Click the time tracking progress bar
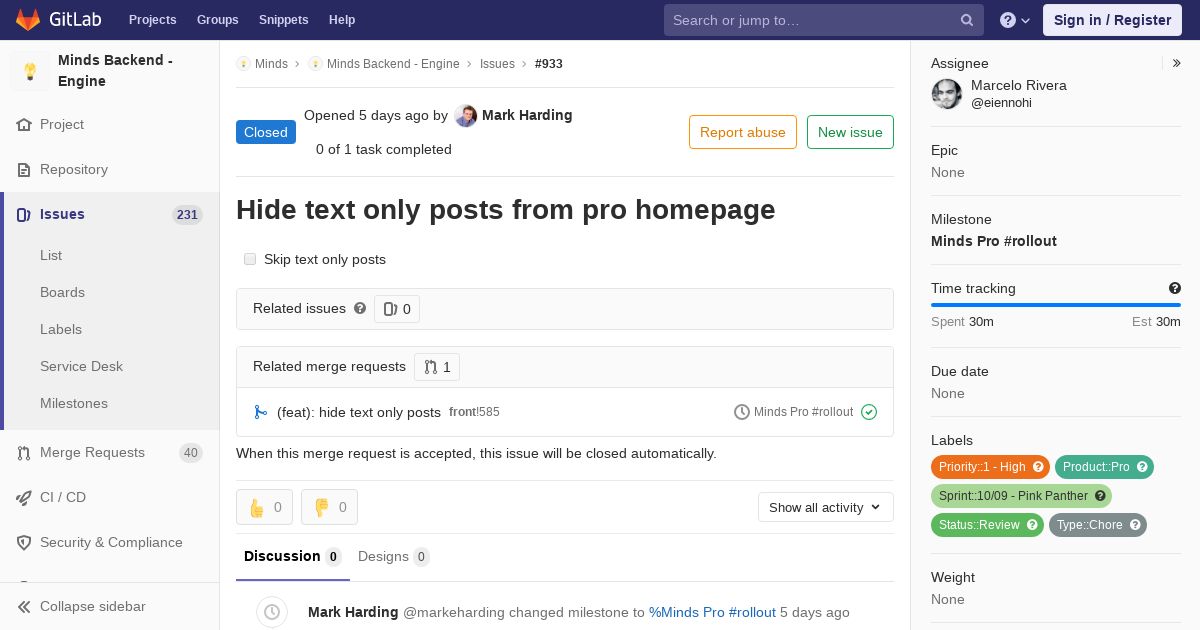The height and width of the screenshot is (630, 1200). (x=1056, y=305)
